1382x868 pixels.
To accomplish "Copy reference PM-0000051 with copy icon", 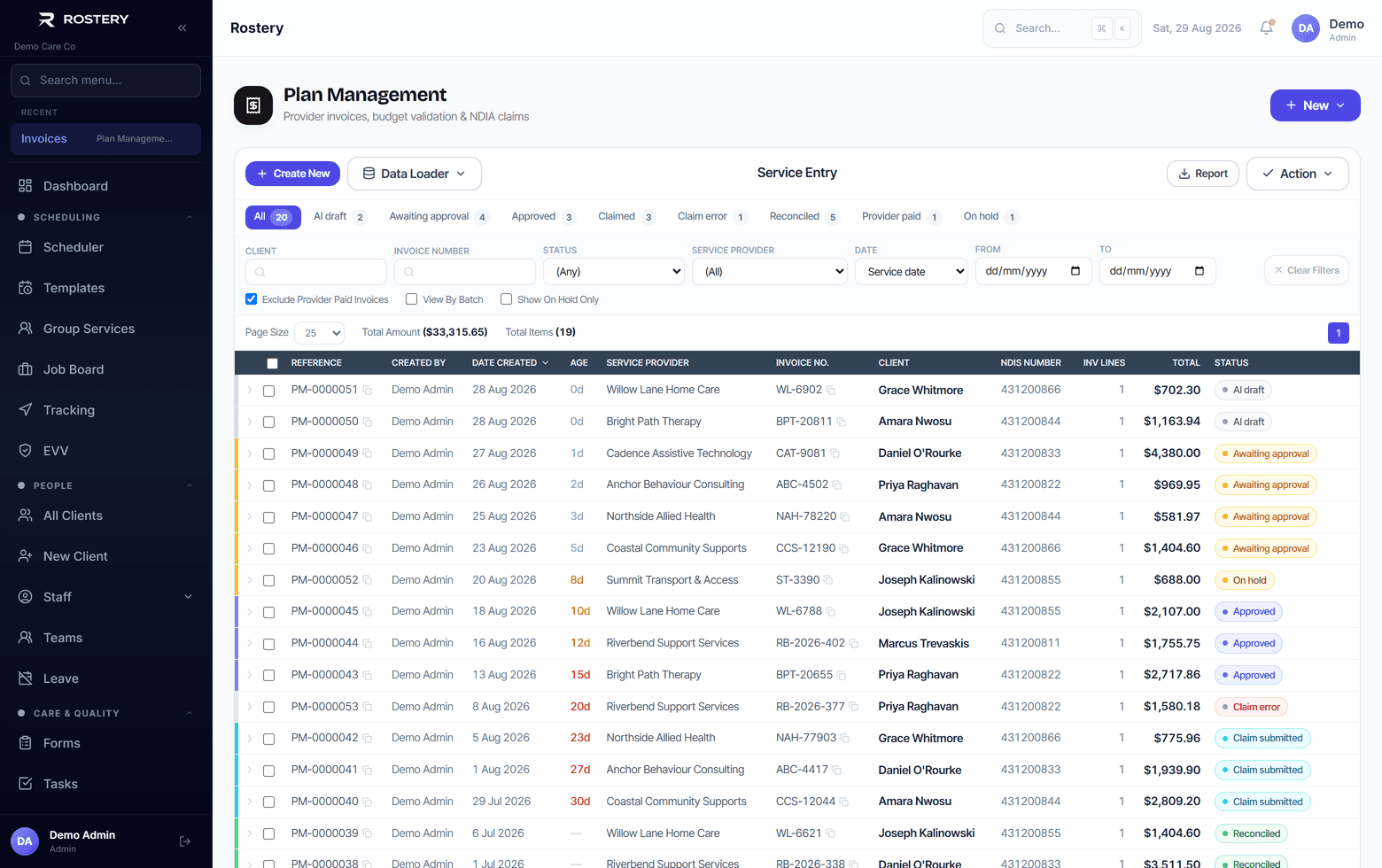I will [x=367, y=390].
